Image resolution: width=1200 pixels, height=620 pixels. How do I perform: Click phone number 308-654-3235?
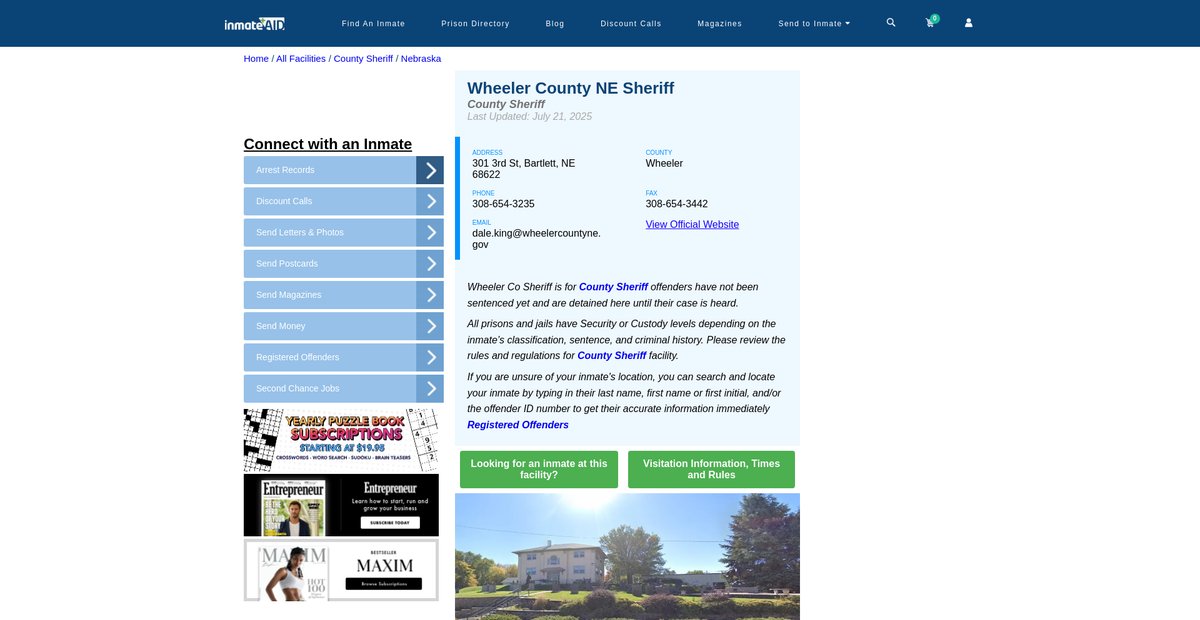[x=503, y=204]
